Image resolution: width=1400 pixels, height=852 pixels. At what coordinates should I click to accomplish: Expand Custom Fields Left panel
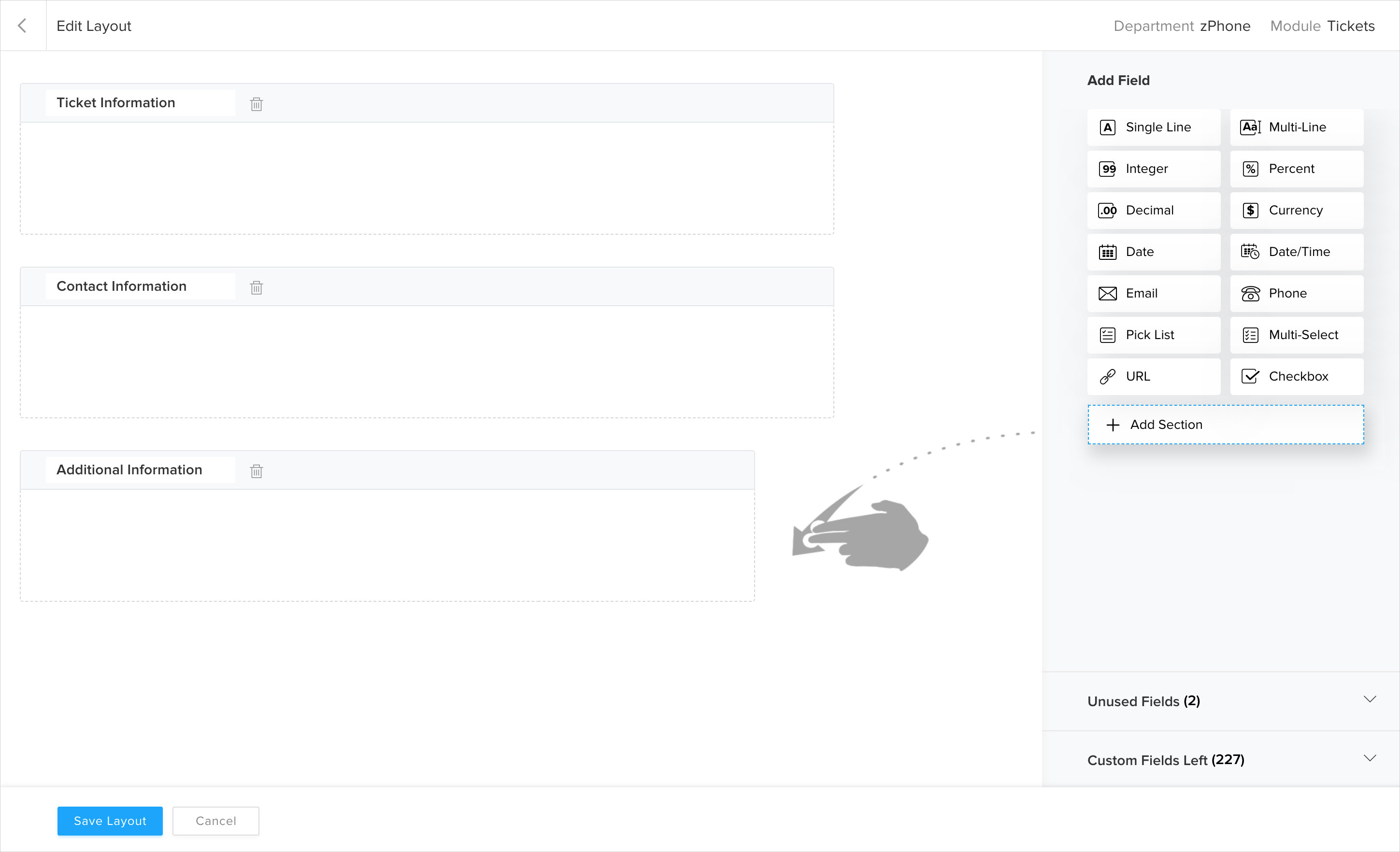pyautogui.click(x=1369, y=759)
